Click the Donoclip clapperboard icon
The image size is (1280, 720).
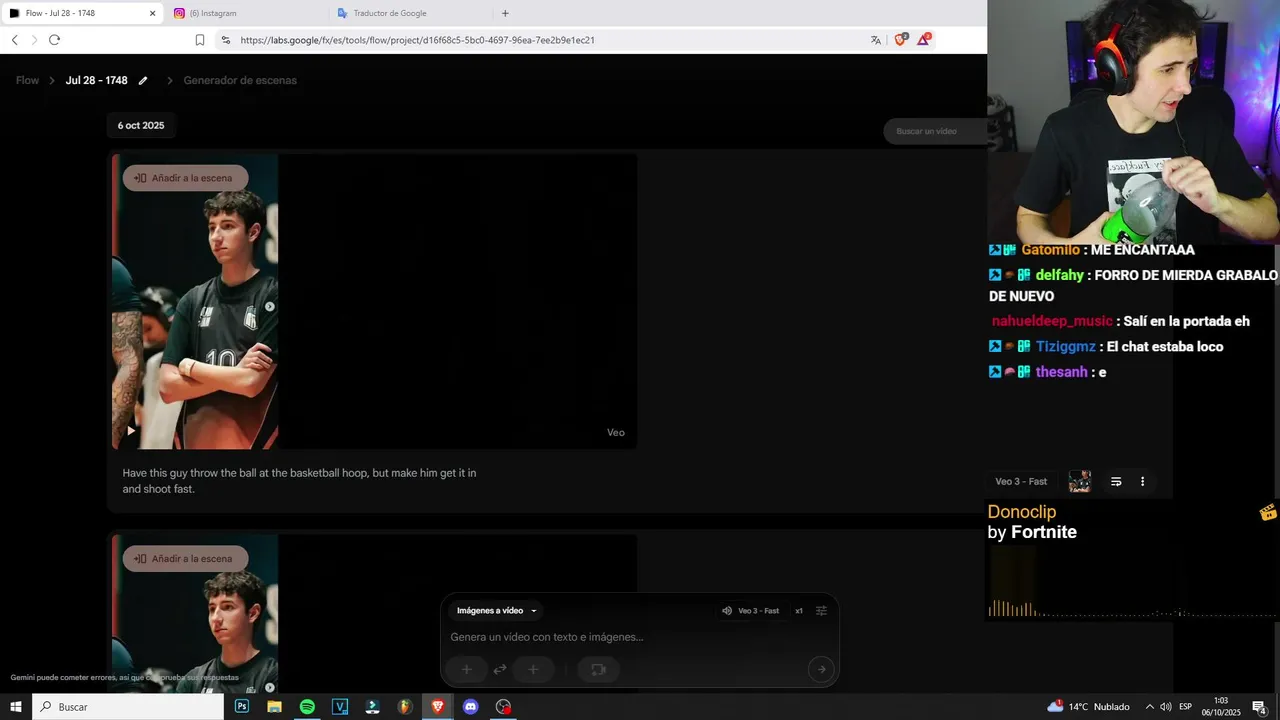[x=1268, y=513]
